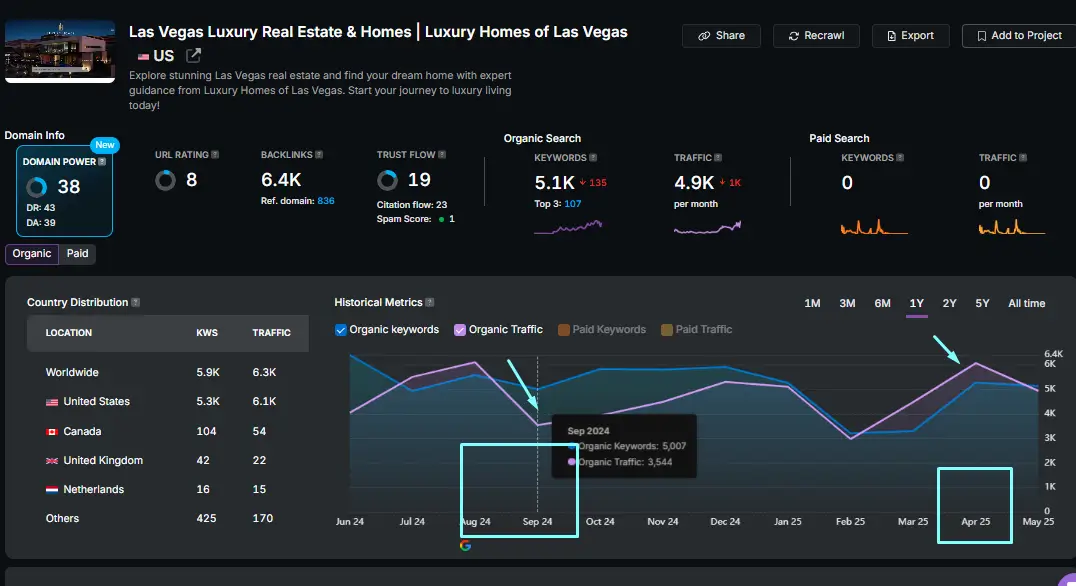Screen dimensions: 1076x586
Task: Switch to the Organic tab
Action: (32, 253)
